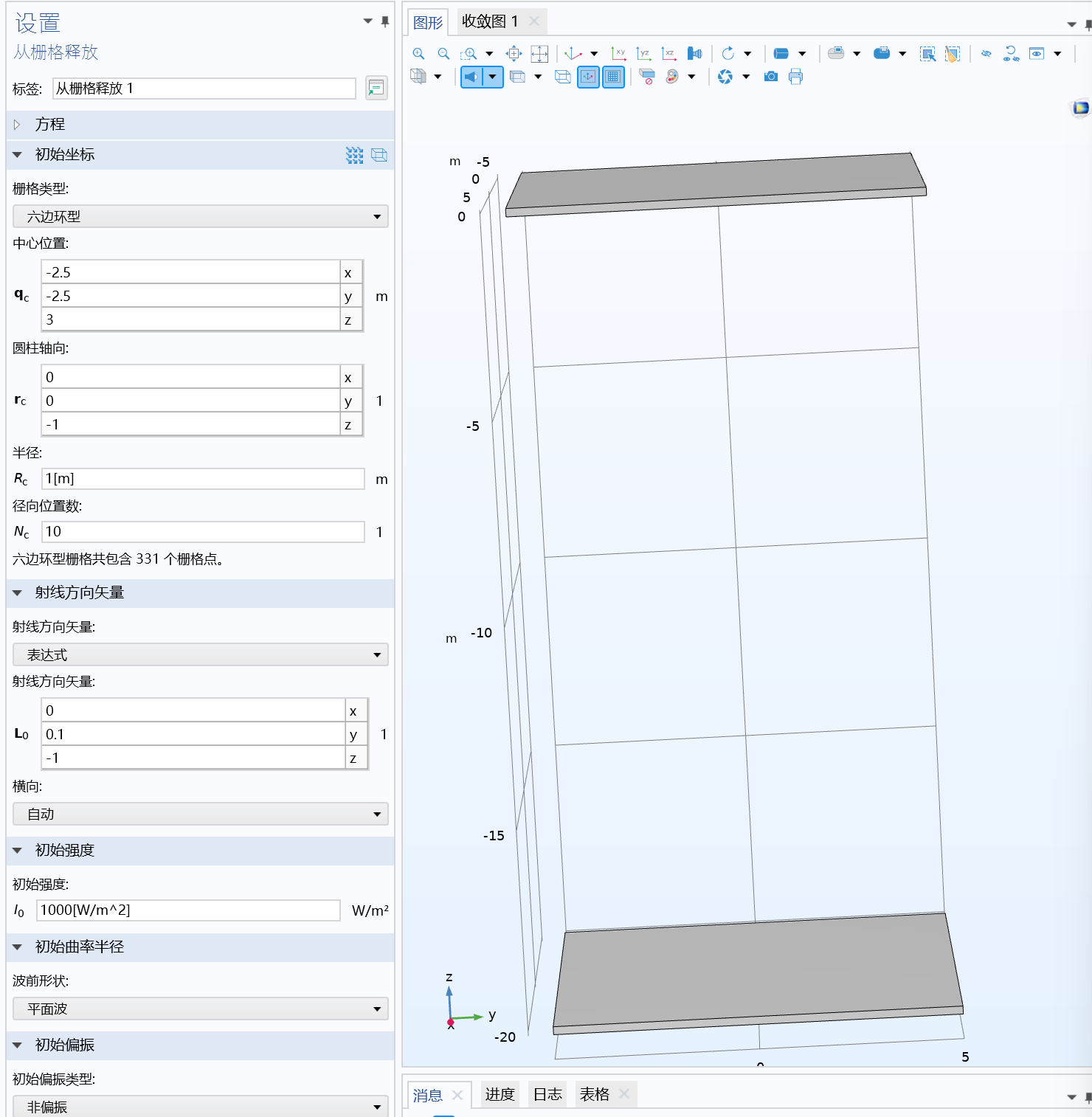The width and height of the screenshot is (1092, 1117).
Task: Switch to the 收敛图 1 tab
Action: [491, 21]
